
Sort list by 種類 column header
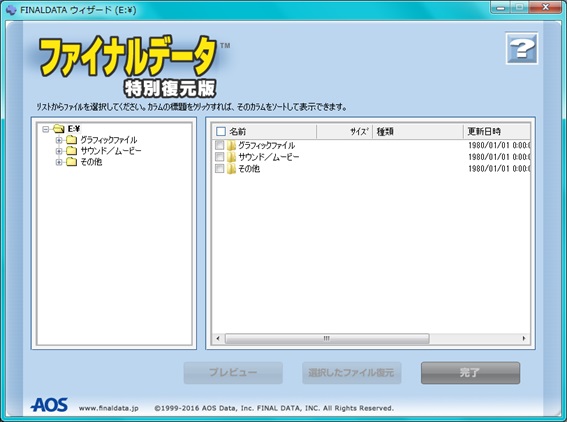pyautogui.click(x=418, y=131)
